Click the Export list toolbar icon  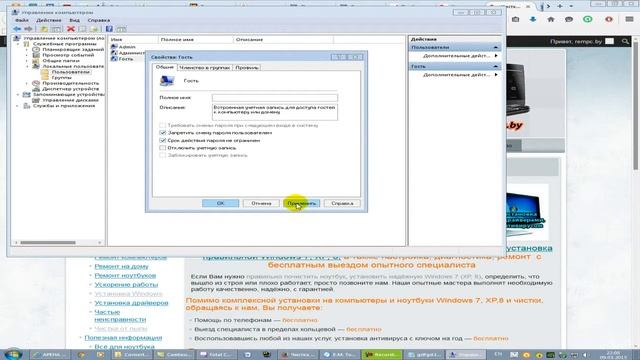click(x=94, y=29)
